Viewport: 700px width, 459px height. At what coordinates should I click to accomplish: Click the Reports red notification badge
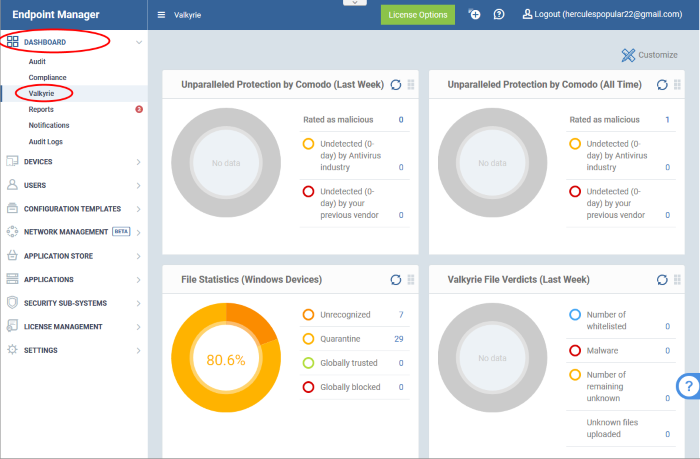point(139,109)
